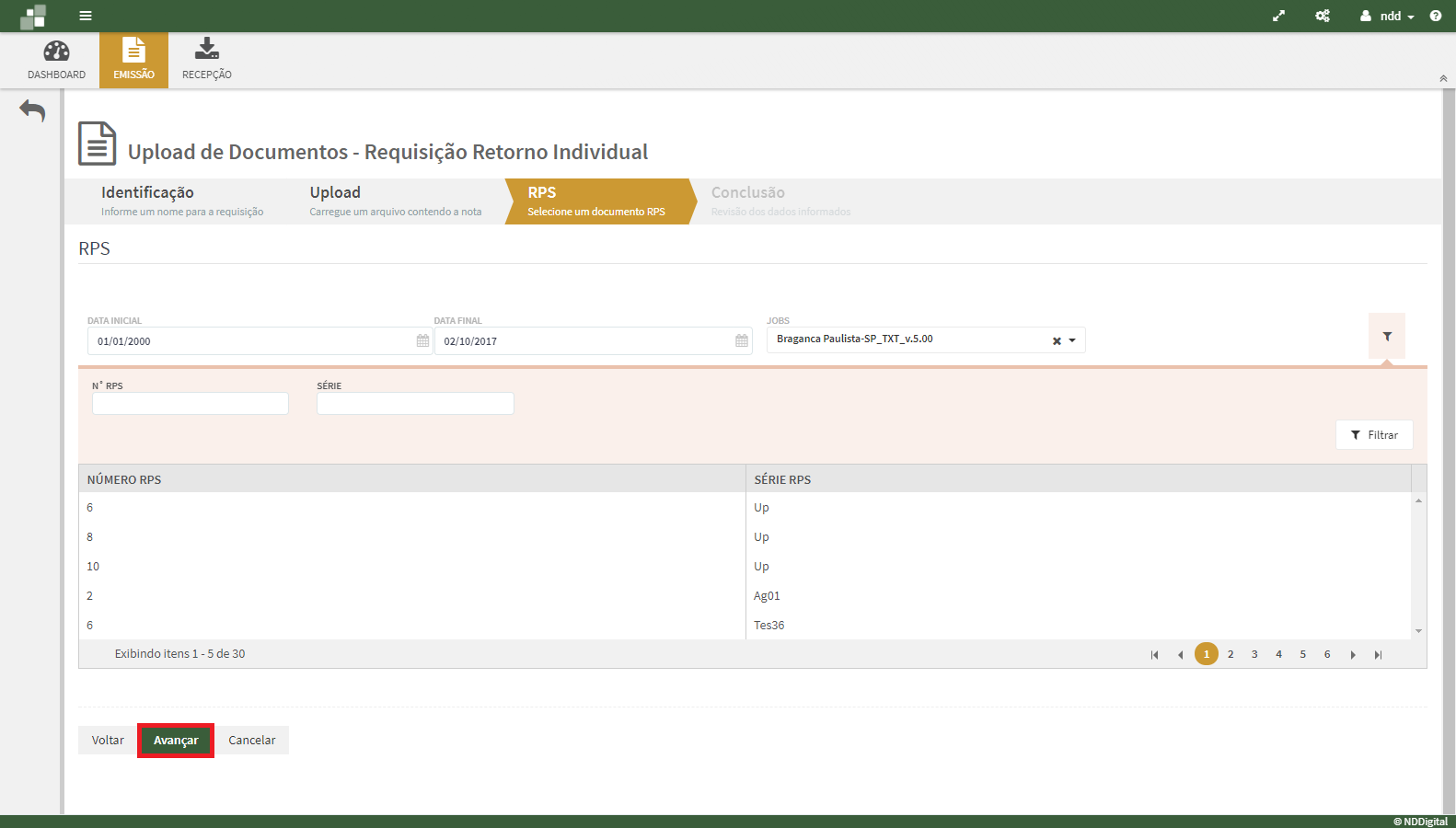Toggle the advanced filter funnel button
The image size is (1456, 828).
coord(1387,337)
